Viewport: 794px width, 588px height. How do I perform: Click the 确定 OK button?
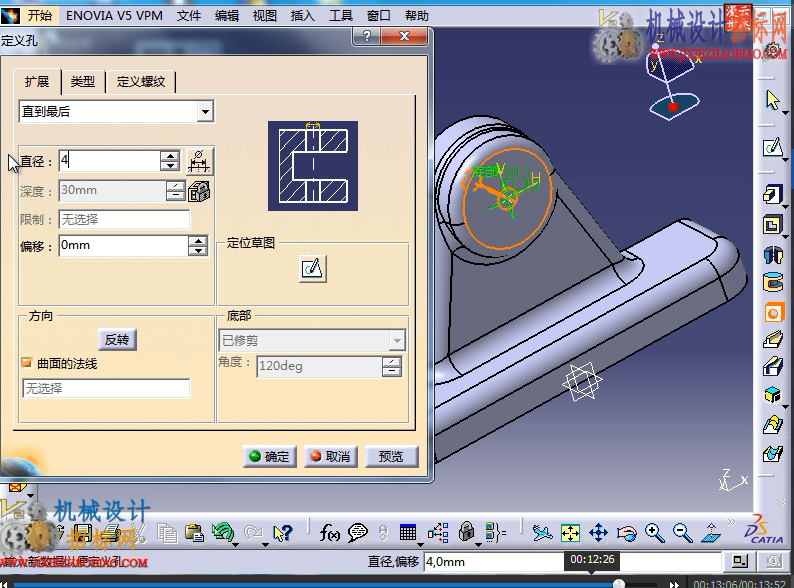coord(269,456)
